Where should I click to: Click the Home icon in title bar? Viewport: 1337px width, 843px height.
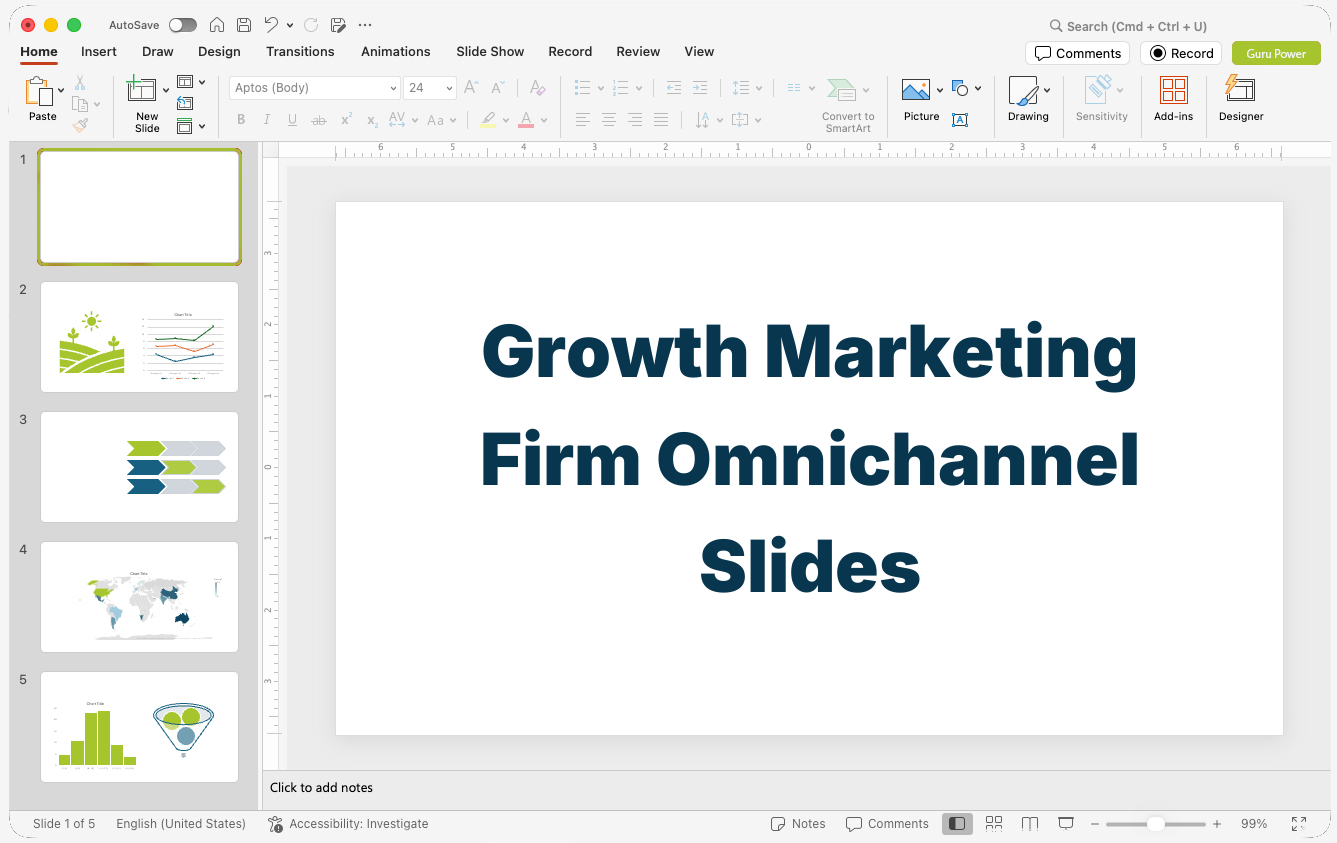[x=216, y=25]
